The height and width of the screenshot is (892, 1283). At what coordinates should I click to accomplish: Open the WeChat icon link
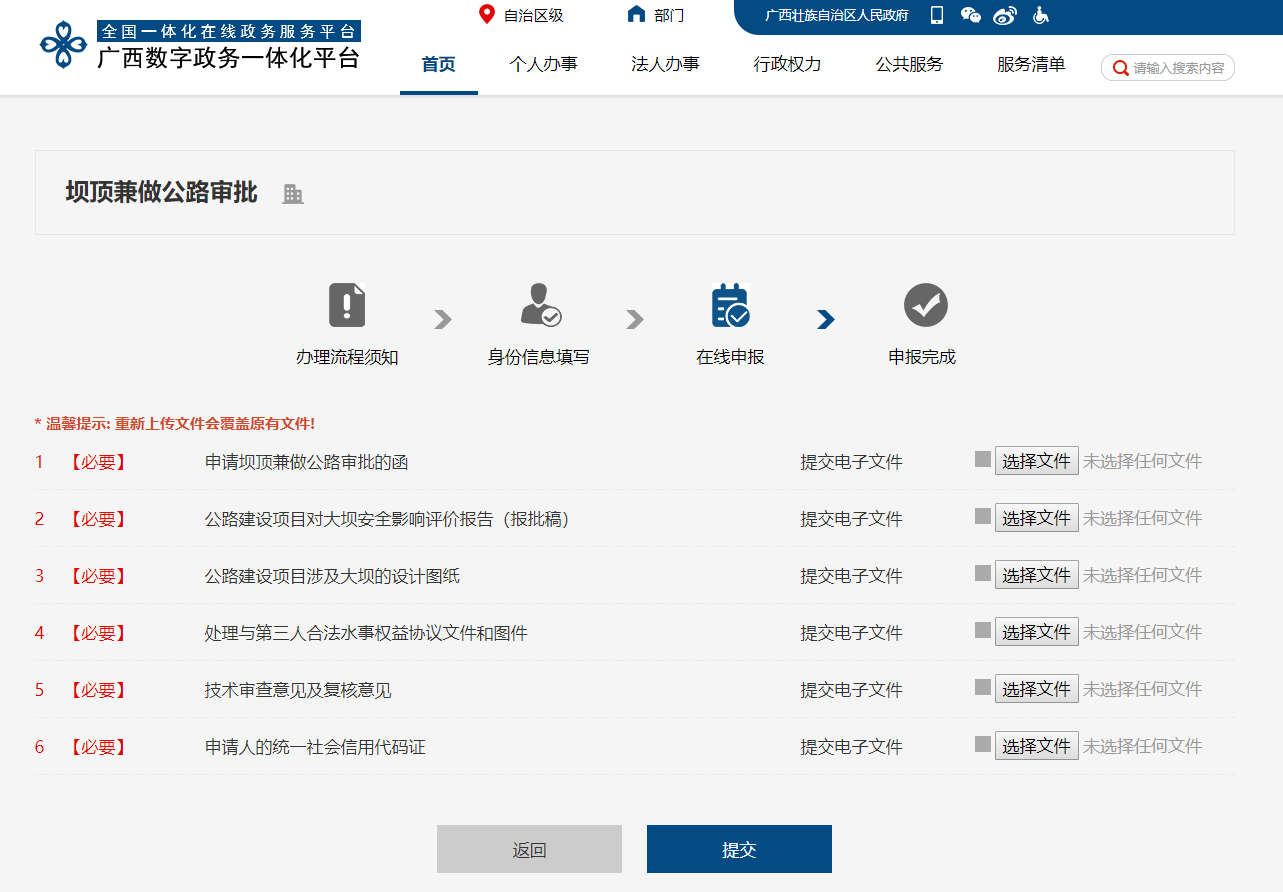click(x=970, y=15)
